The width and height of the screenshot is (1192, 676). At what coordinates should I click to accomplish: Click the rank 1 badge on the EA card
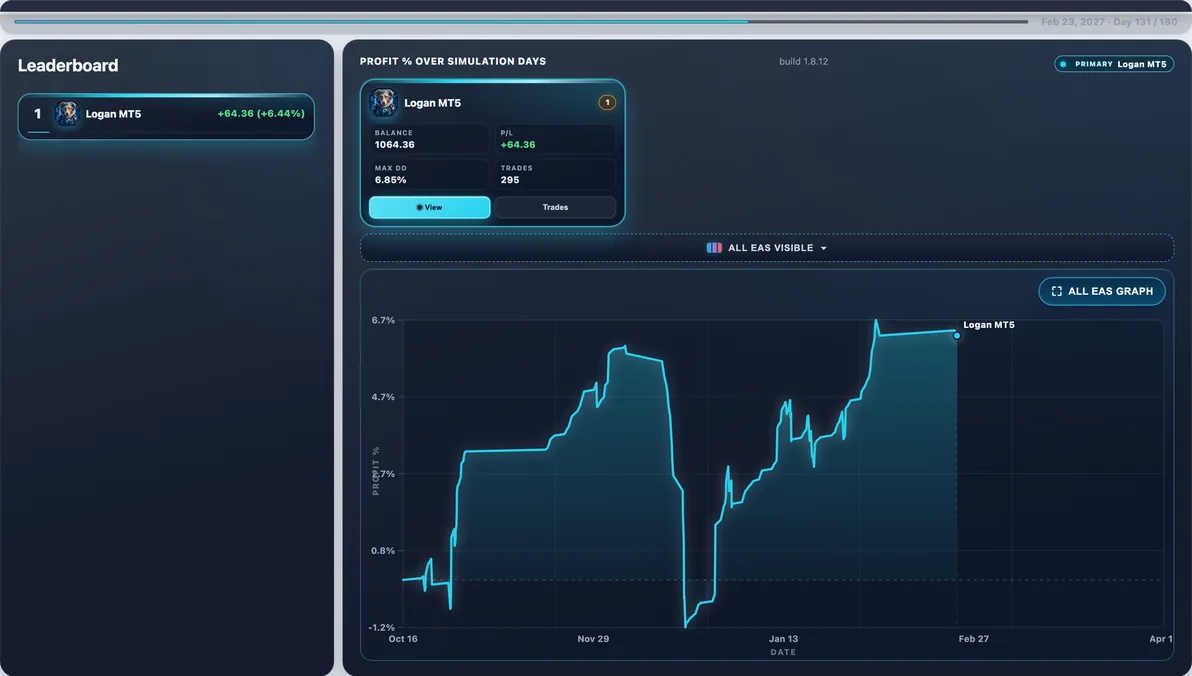[x=607, y=103]
